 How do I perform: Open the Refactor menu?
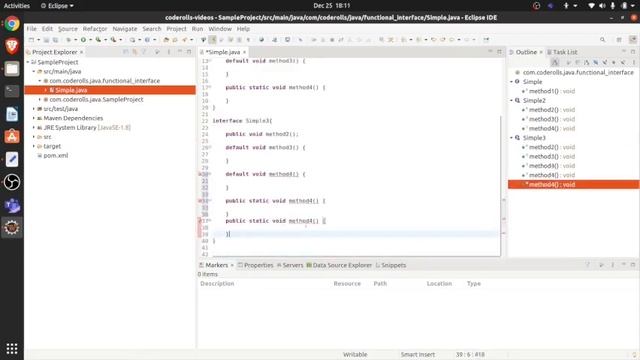pyautogui.click(x=95, y=29)
